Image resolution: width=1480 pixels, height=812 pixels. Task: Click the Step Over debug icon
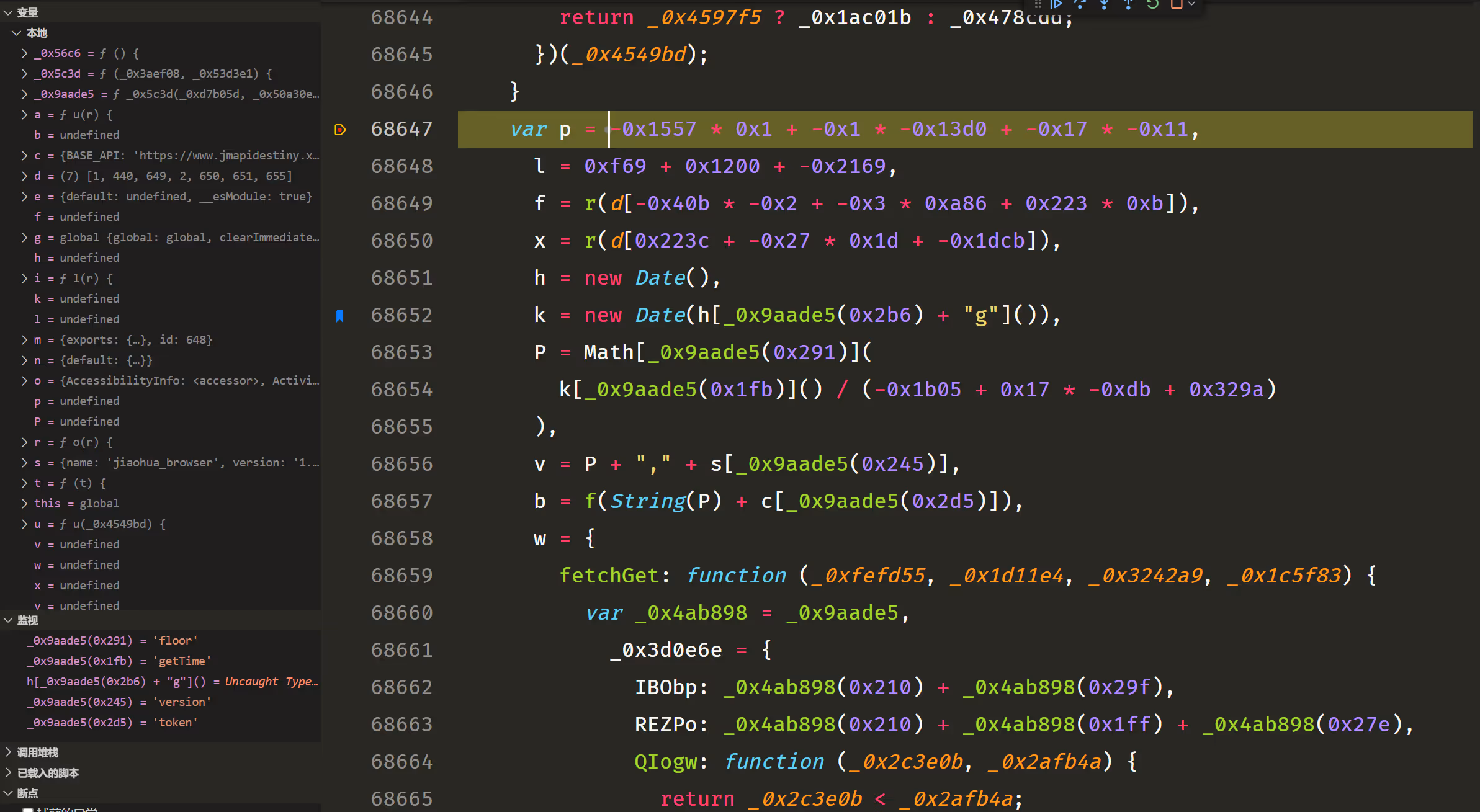point(1080,4)
